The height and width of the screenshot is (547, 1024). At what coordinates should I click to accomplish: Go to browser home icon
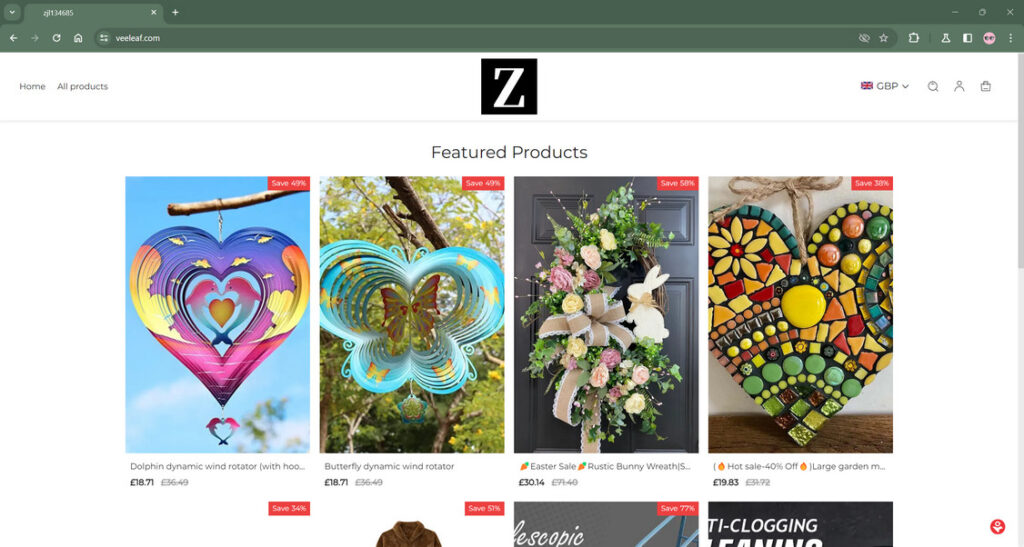pyautogui.click(x=78, y=38)
